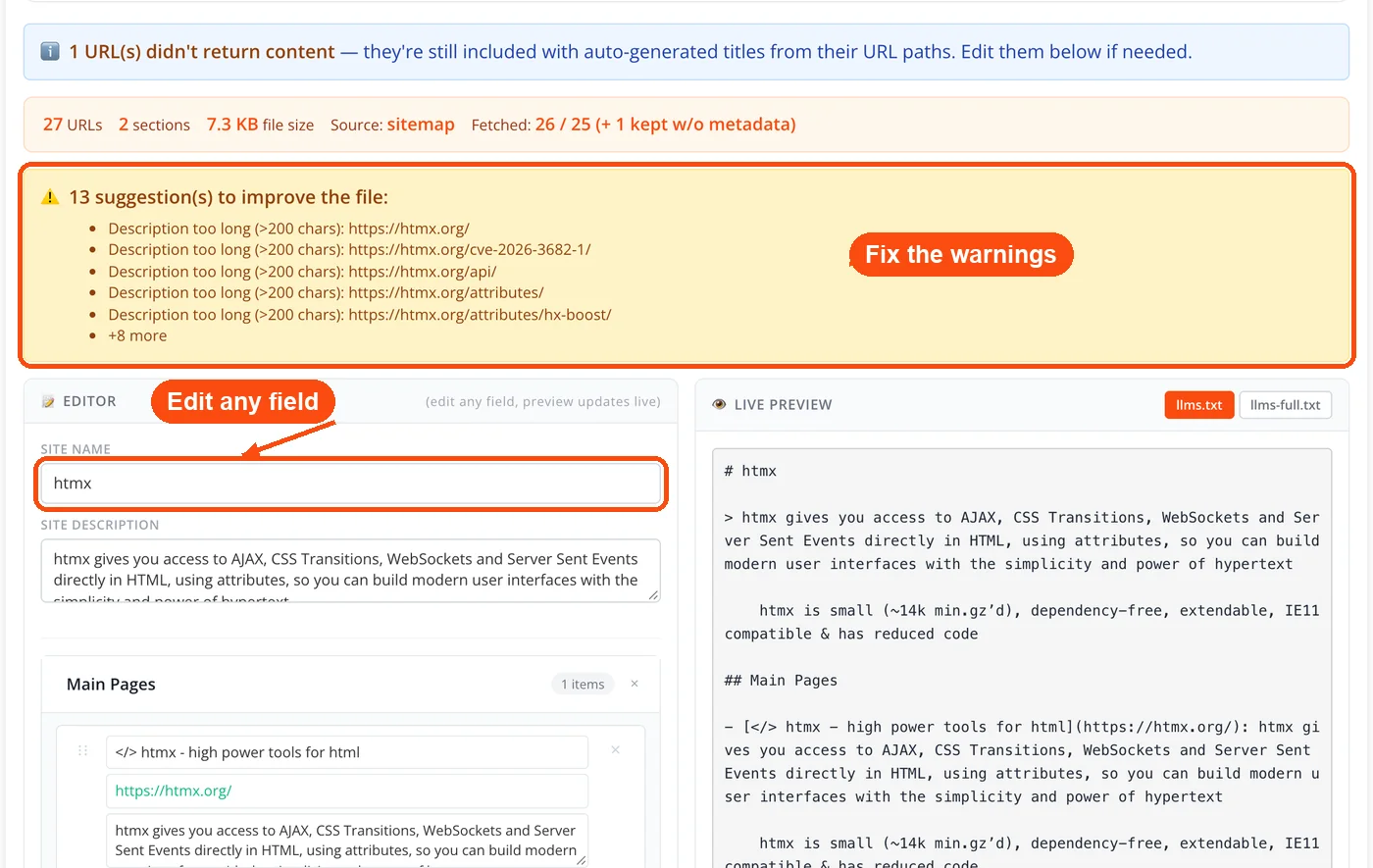This screenshot has width=1373, height=868.
Task: Click the Main Pages section heading
Action: point(111,684)
